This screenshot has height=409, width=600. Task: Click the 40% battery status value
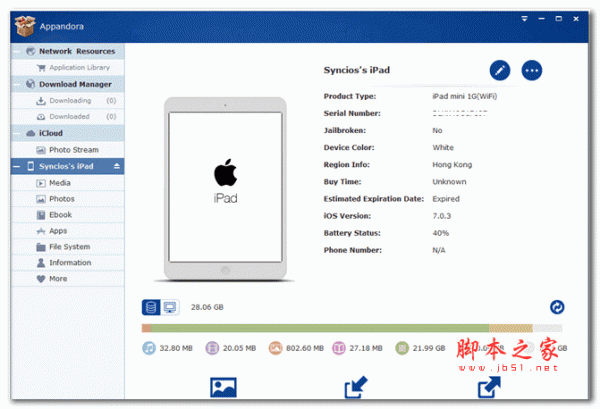[x=440, y=233]
